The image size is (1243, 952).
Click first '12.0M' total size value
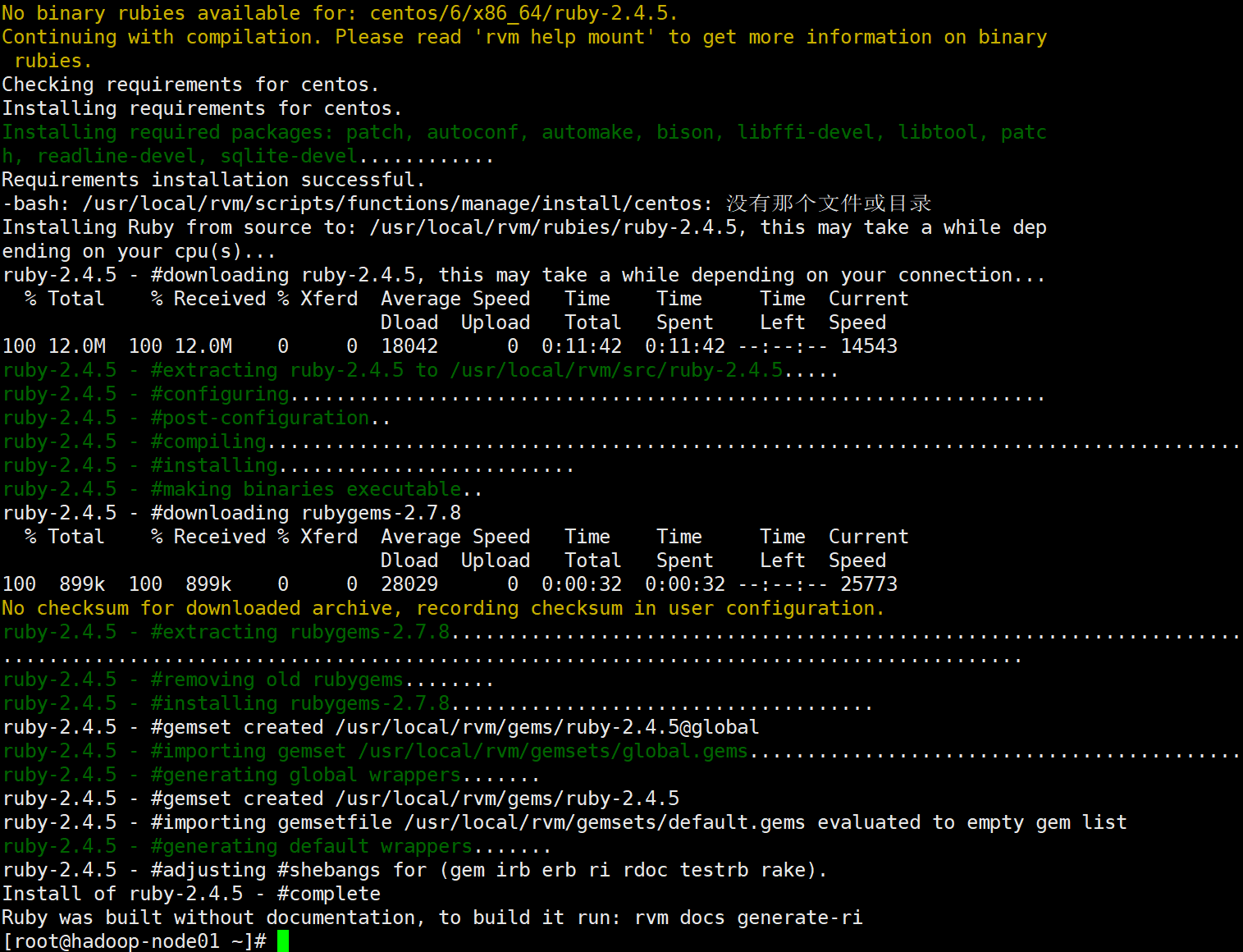coord(76,346)
